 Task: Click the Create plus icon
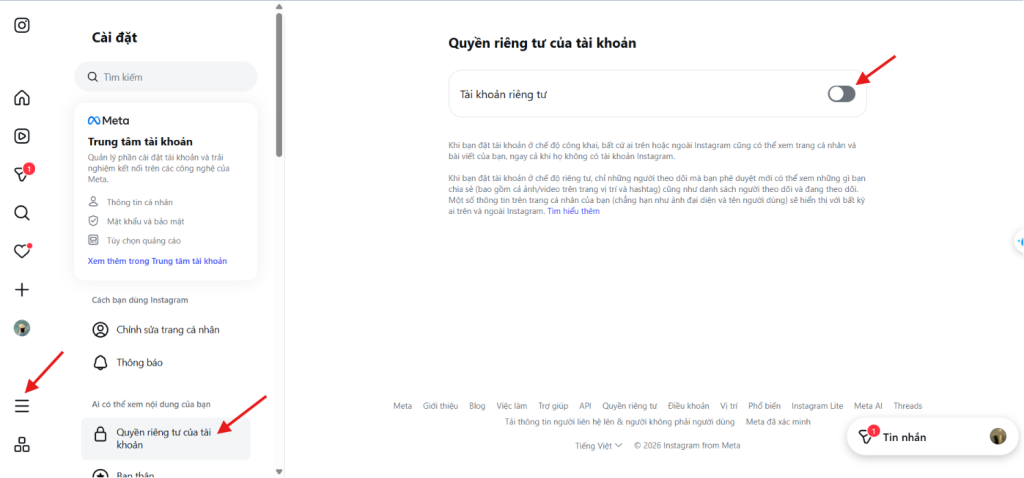pos(22,290)
